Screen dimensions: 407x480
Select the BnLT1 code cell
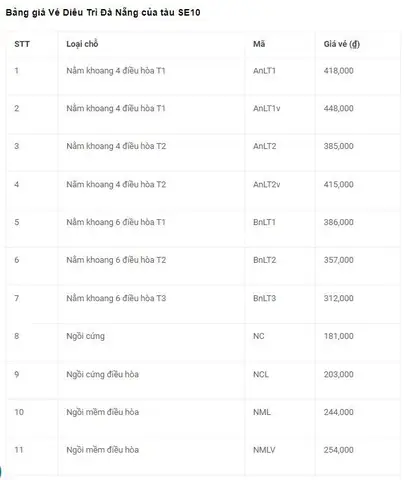(x=264, y=222)
